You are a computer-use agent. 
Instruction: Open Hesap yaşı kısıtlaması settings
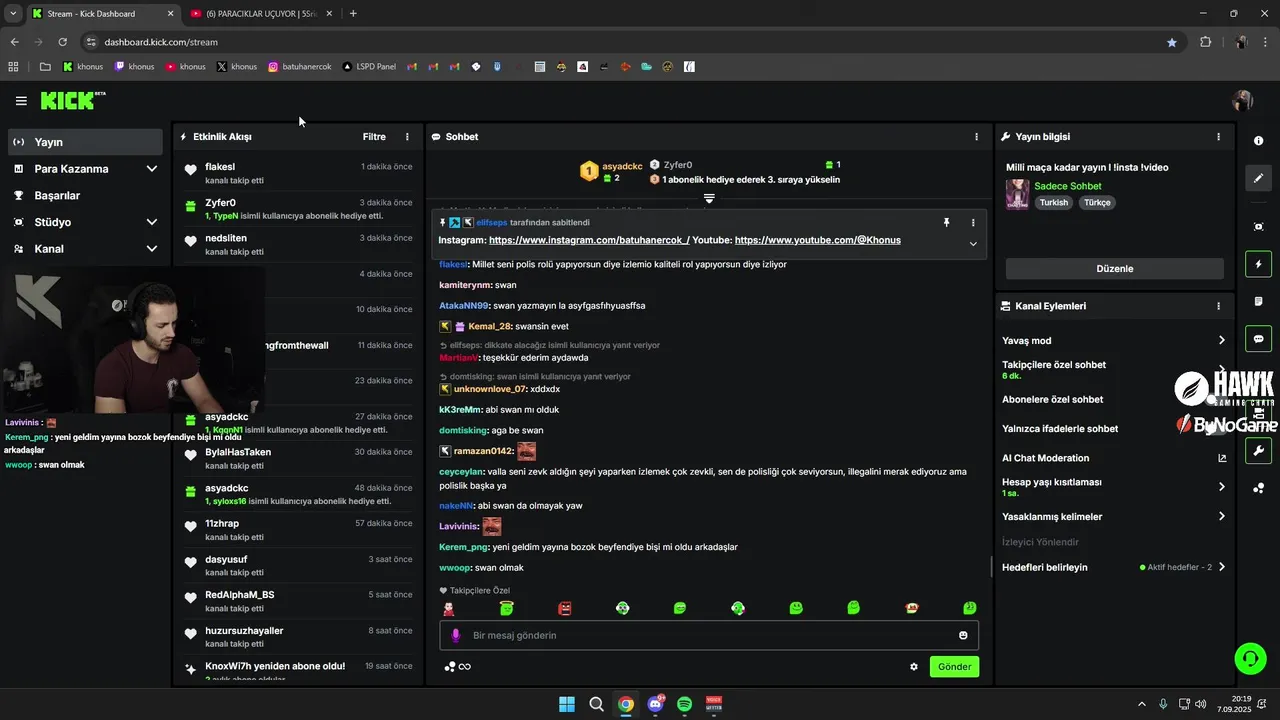coord(1114,486)
